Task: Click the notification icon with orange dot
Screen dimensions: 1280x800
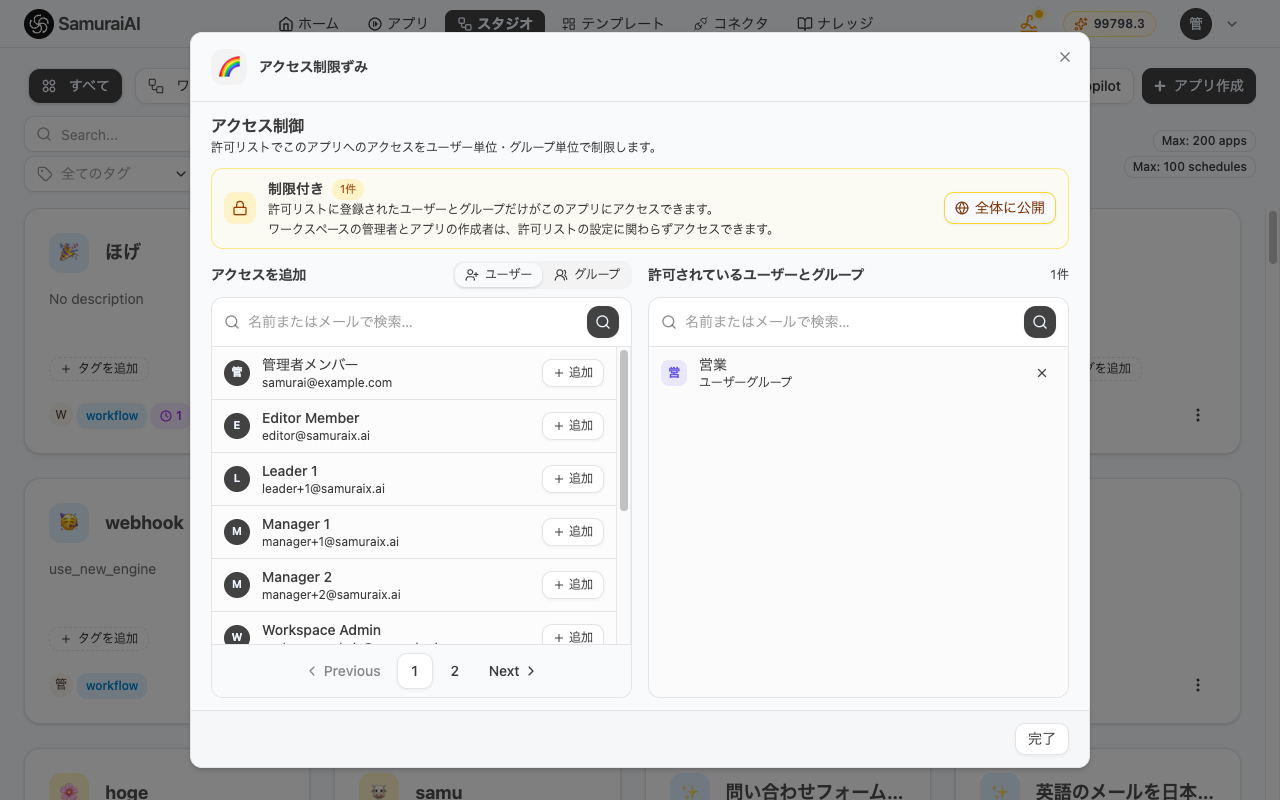Action: 1029,24
